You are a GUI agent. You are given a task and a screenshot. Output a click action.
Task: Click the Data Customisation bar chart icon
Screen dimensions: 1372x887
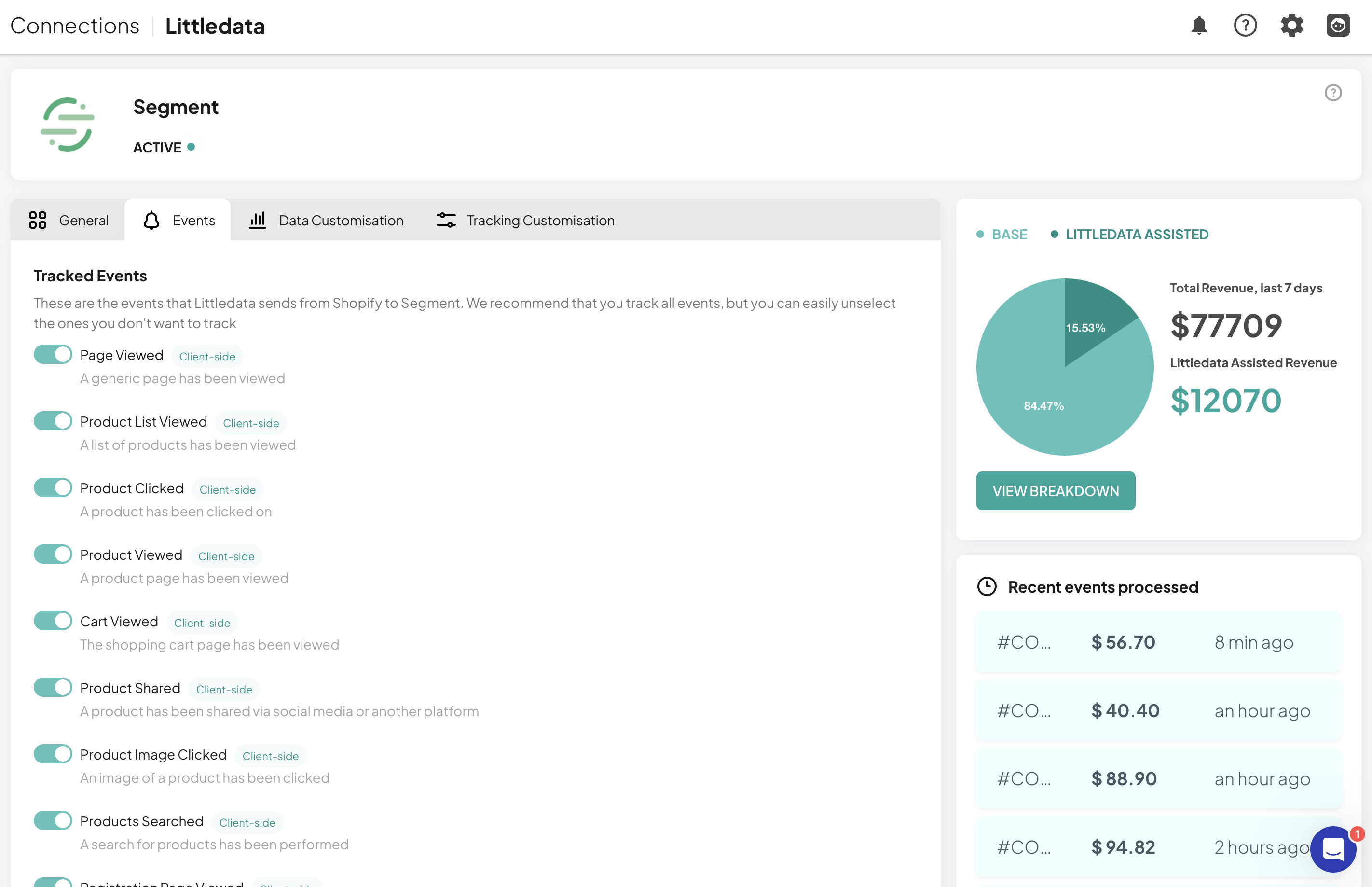(257, 220)
